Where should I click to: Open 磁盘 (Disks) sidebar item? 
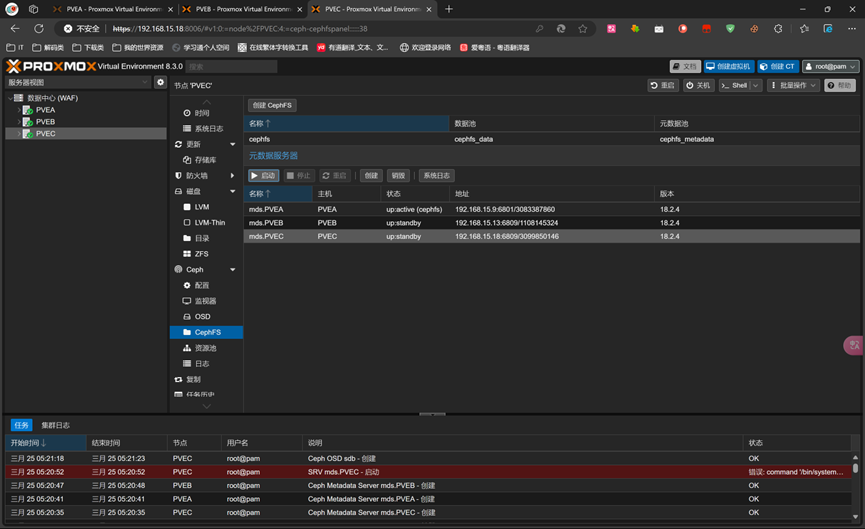coord(193,191)
